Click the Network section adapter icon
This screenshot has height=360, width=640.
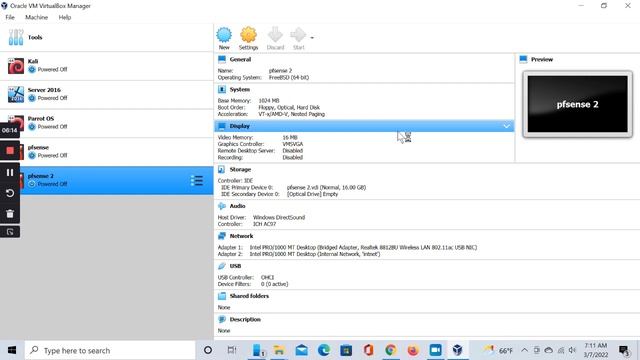coord(222,236)
